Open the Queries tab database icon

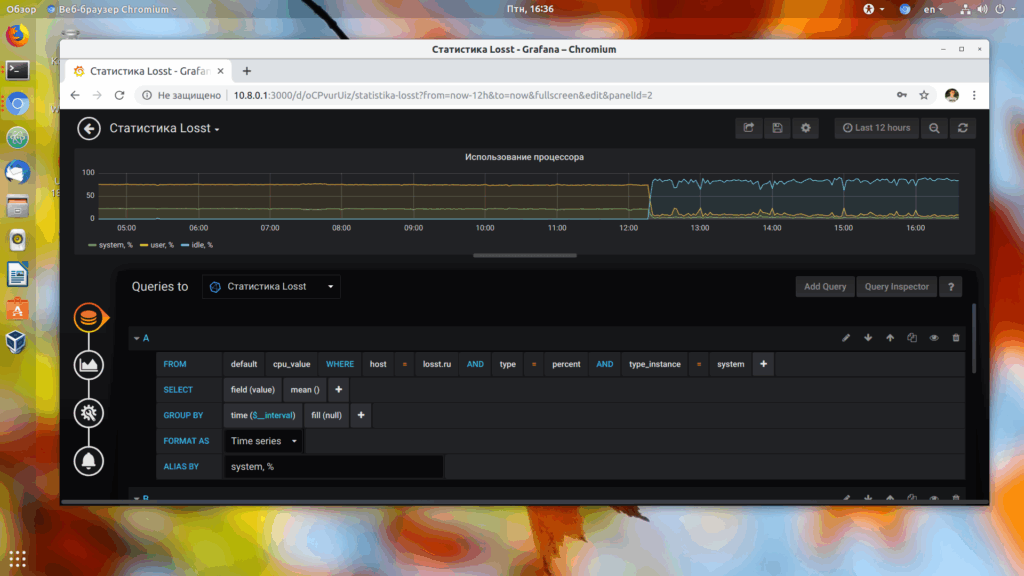click(89, 318)
